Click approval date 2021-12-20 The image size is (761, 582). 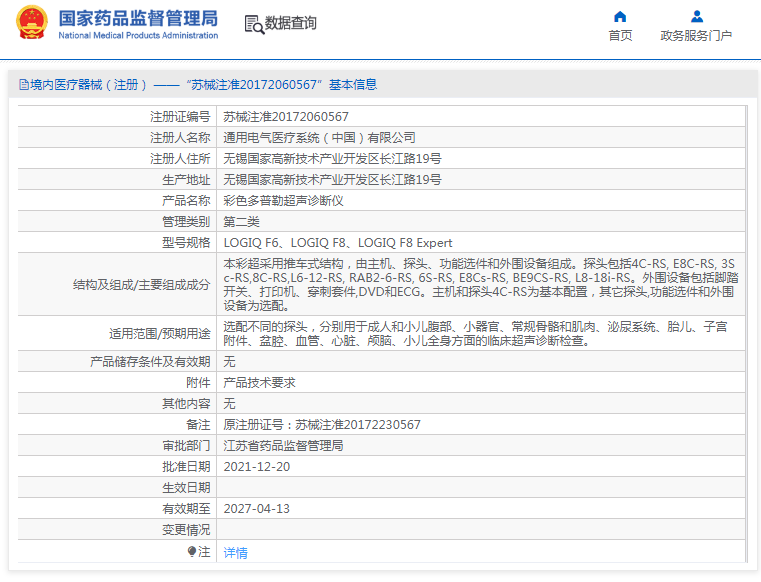point(256,467)
